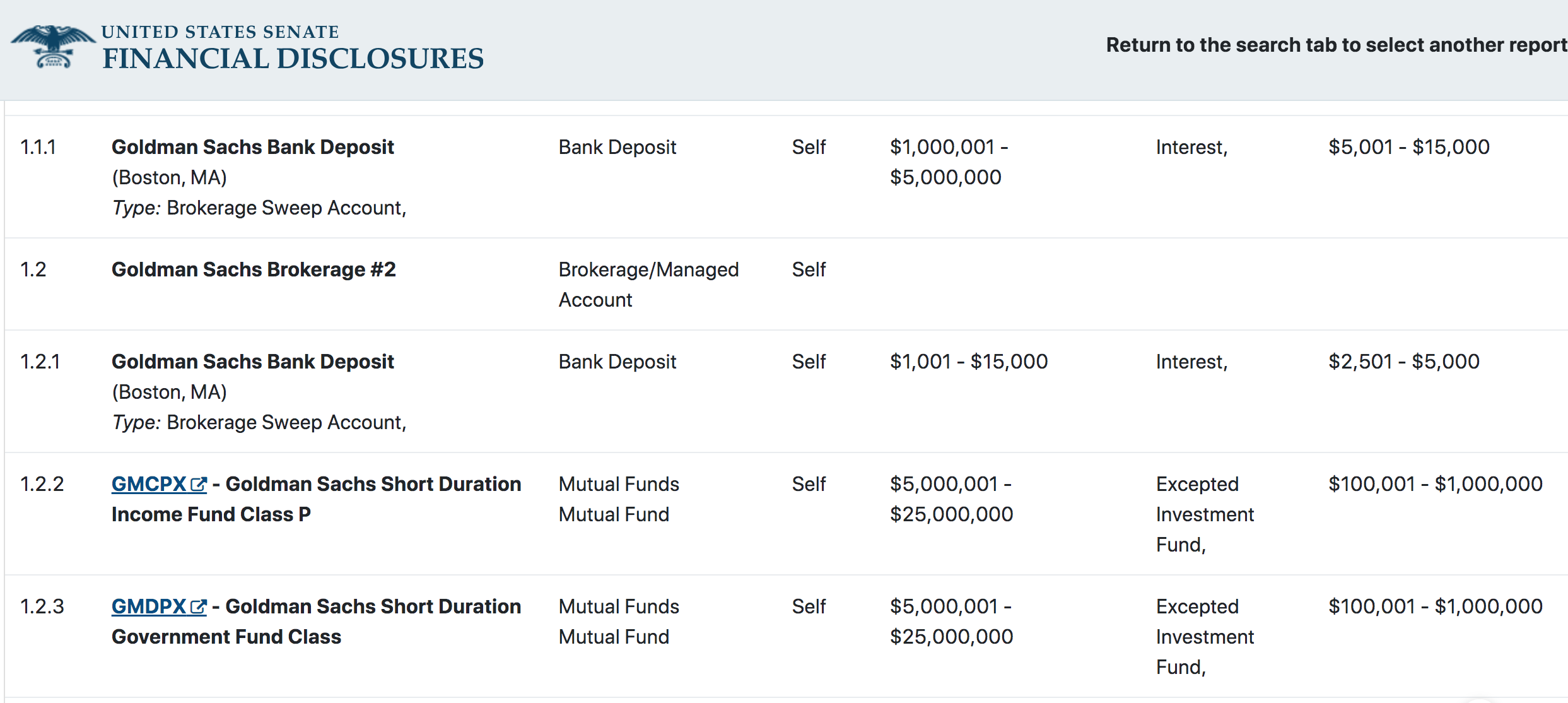
Task: Select the Bank Deposit cell in row 1.2.1
Action: 617,361
